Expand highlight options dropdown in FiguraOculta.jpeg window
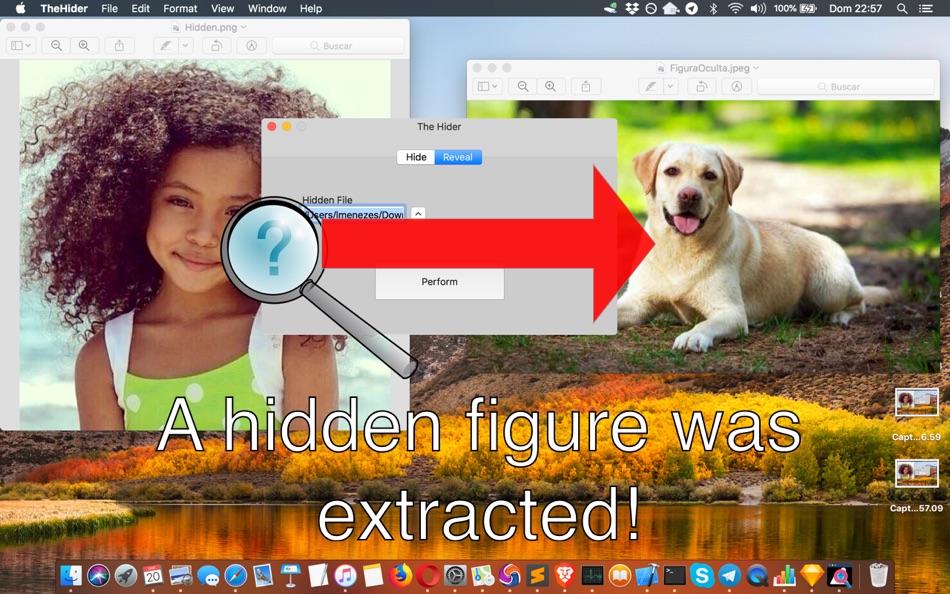 point(671,86)
